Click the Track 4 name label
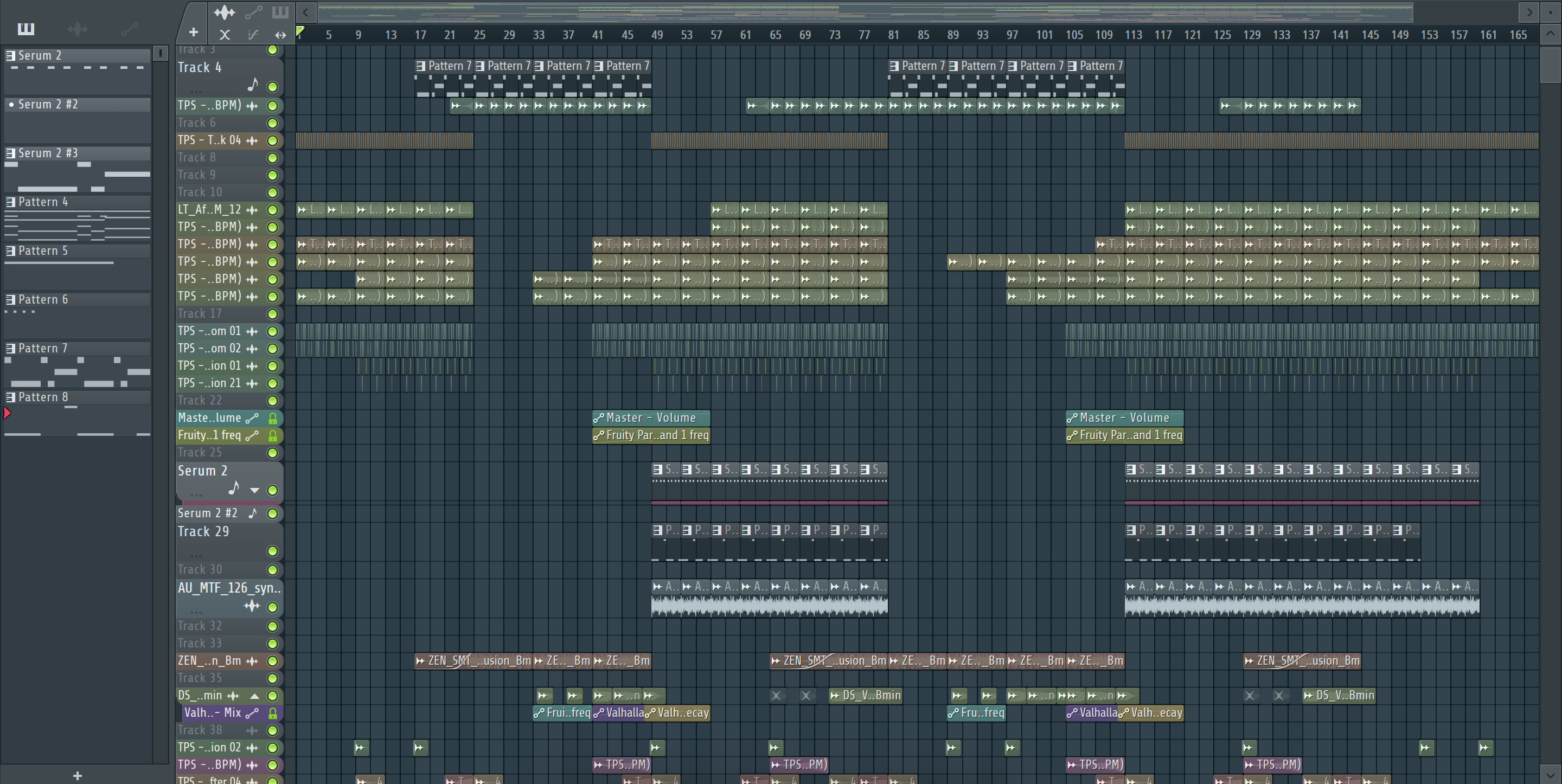 [x=200, y=67]
